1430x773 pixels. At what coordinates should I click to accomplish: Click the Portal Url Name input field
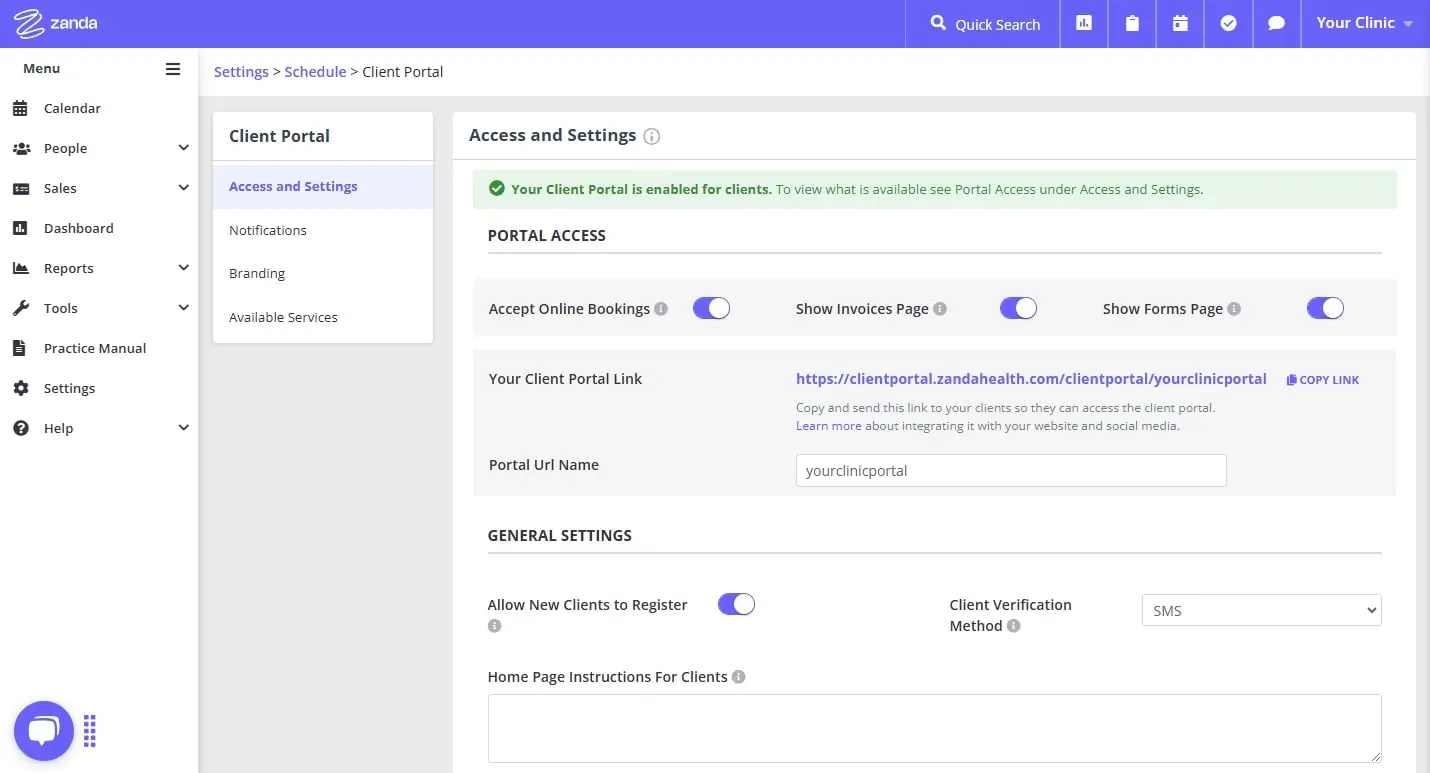click(x=1011, y=470)
